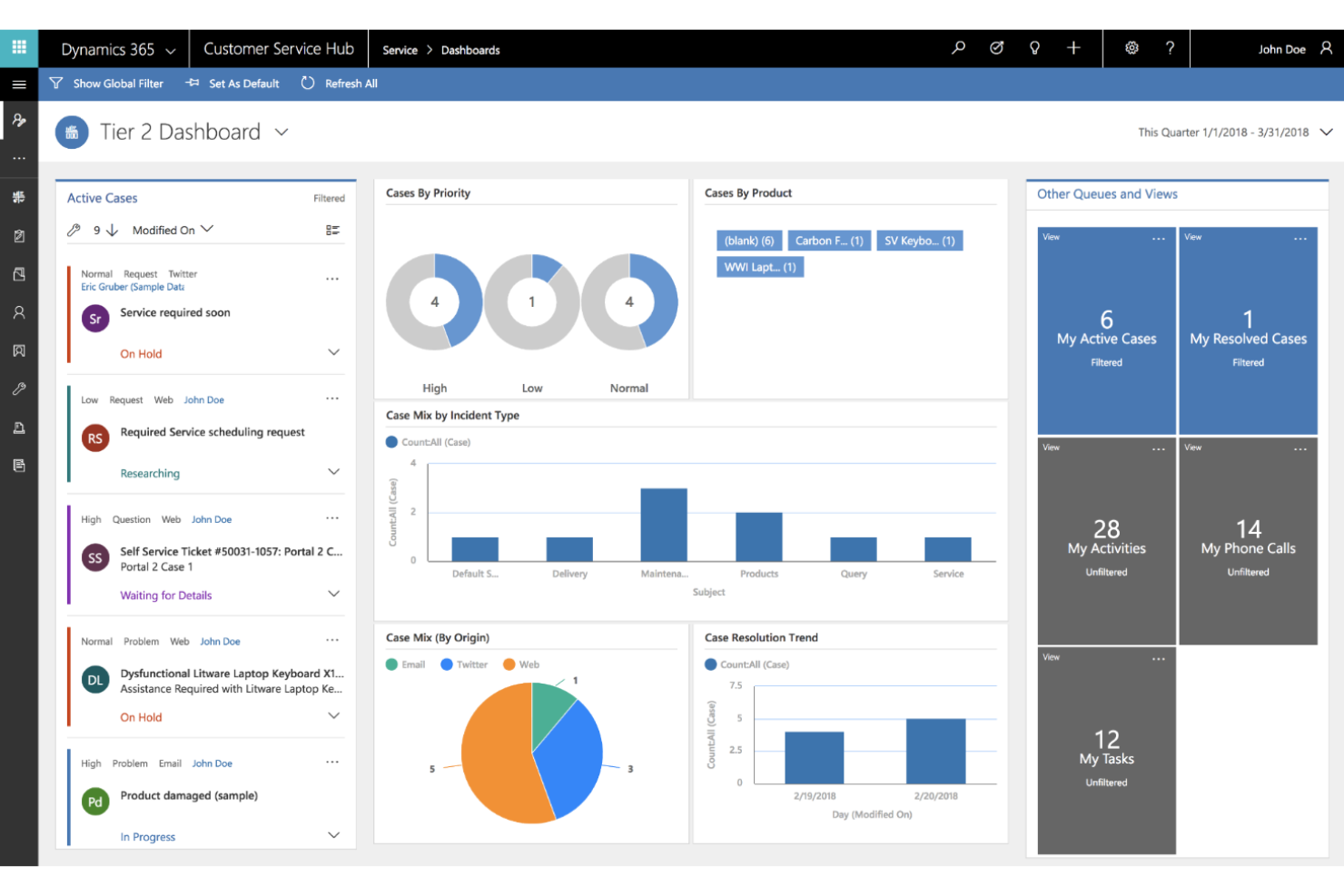Open the My Tasks tile
The width and height of the screenshot is (1344, 896).
[1106, 751]
